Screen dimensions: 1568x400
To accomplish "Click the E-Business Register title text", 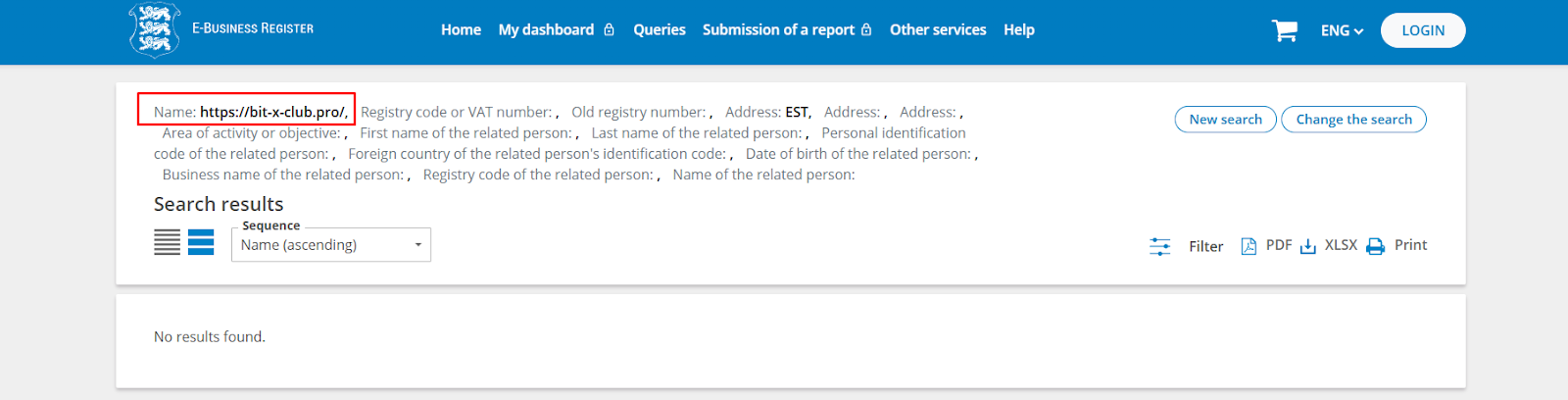I will click(x=253, y=28).
